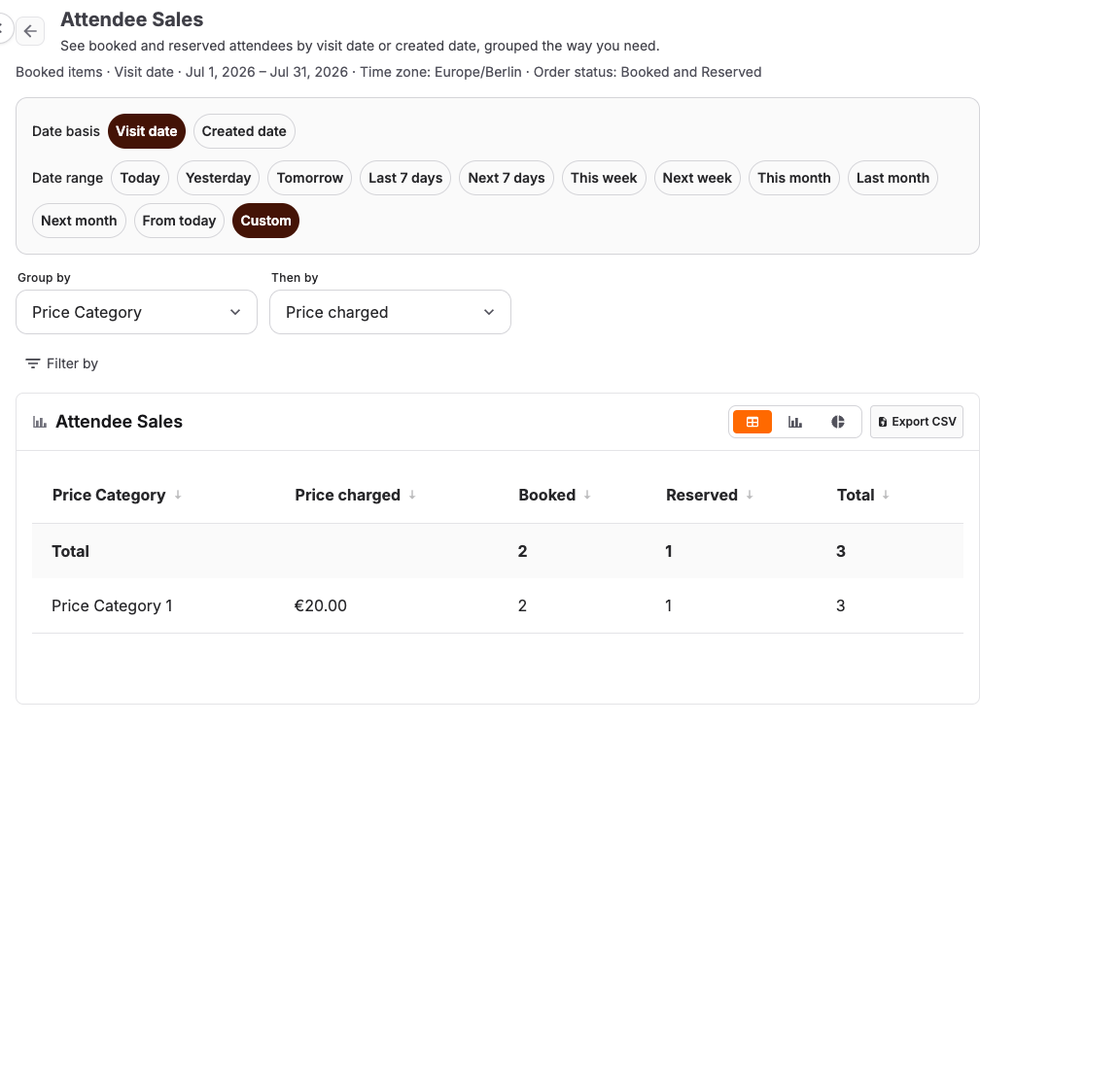Viewport: 1120px width, 1069px height.
Task: Select Visit date as date basis
Action: coord(147,131)
